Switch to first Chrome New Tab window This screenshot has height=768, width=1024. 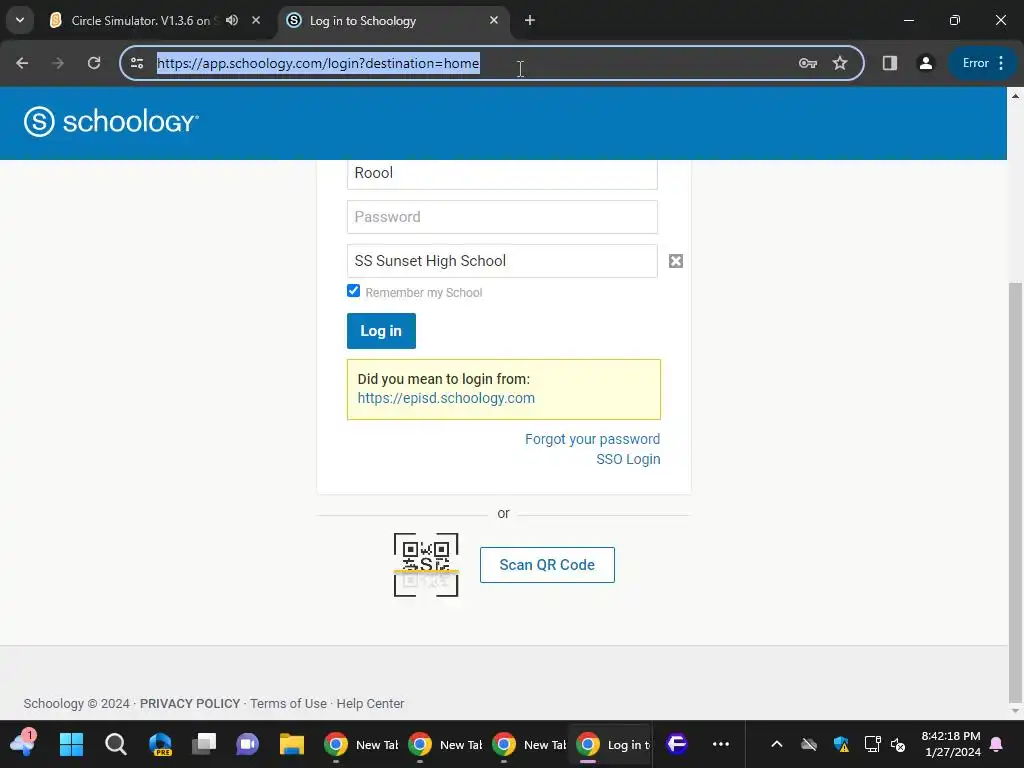(360, 744)
